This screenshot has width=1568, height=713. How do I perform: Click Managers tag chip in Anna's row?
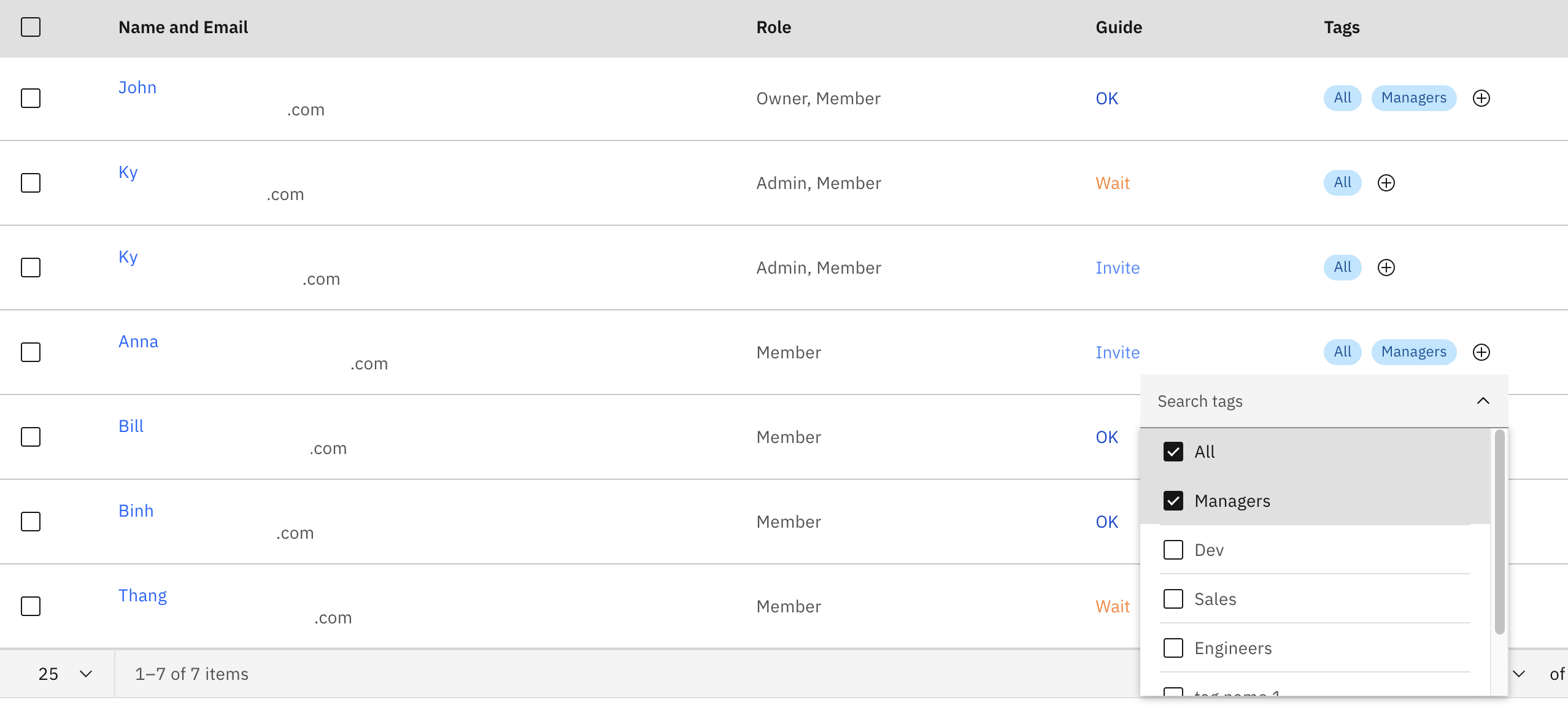1413,352
